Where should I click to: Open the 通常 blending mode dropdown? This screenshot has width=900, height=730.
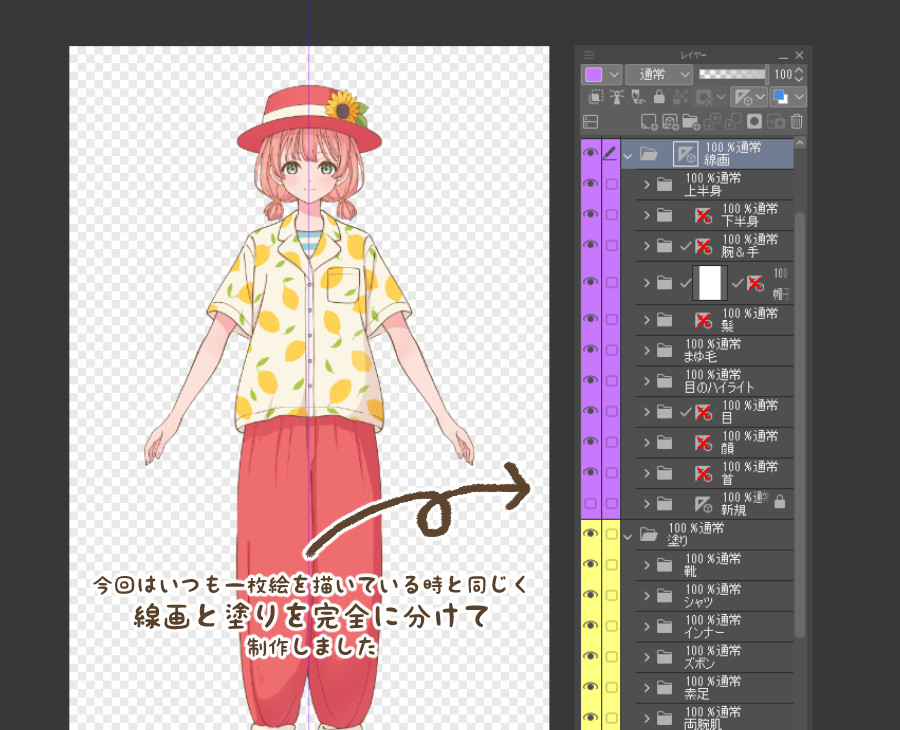pos(658,74)
